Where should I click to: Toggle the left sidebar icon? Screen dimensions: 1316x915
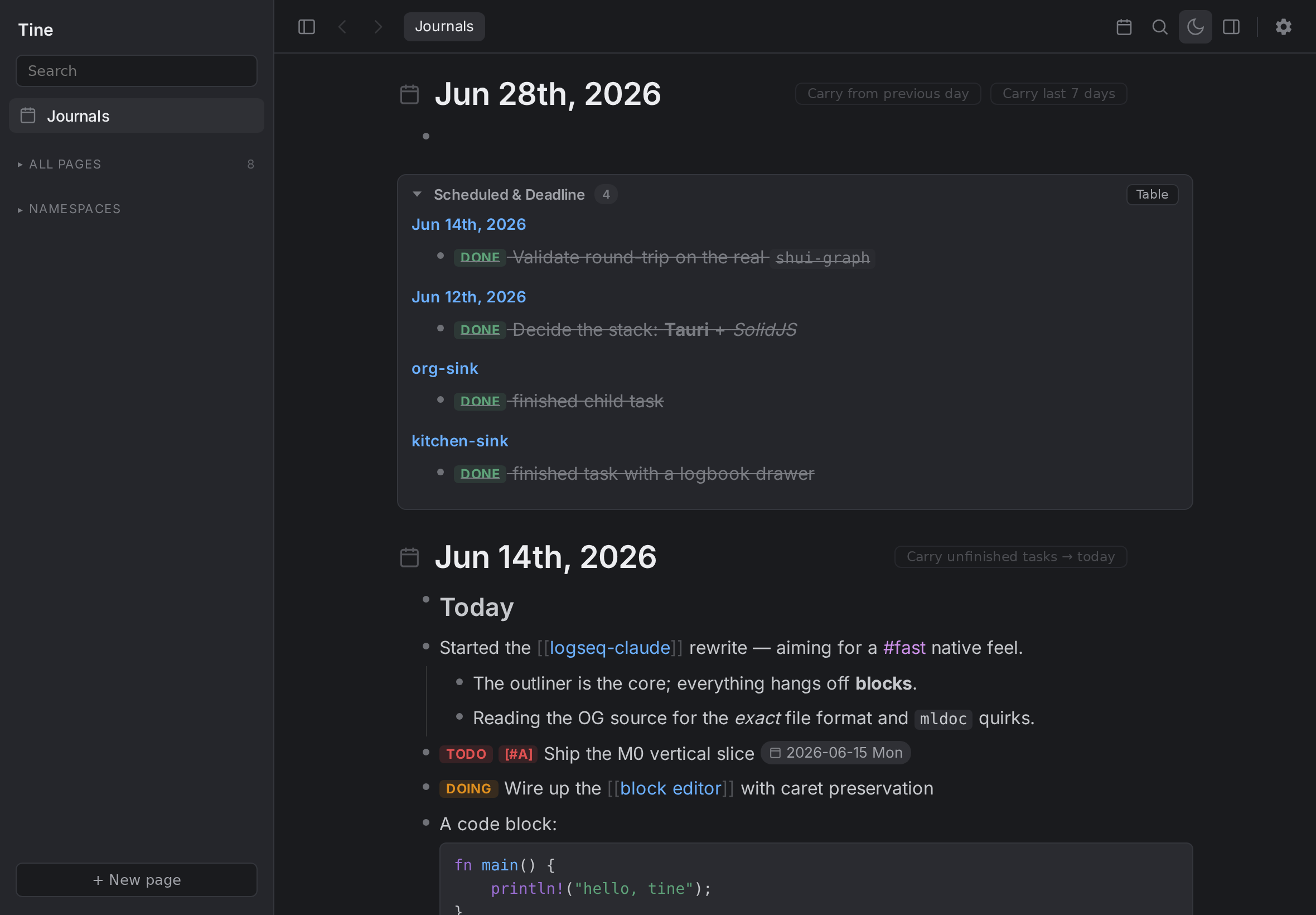click(x=307, y=26)
